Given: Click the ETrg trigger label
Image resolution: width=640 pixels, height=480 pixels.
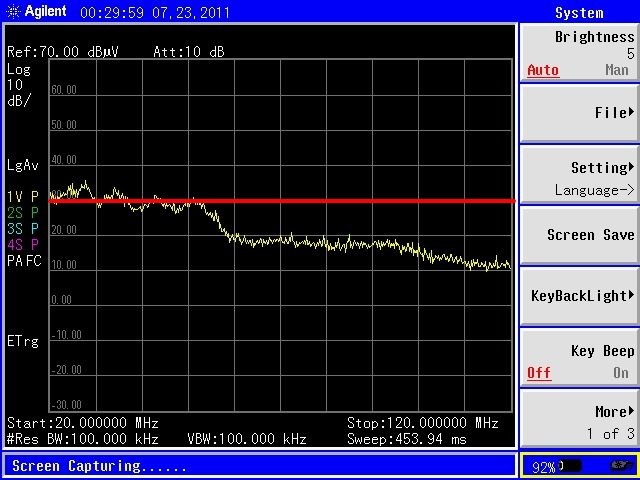Looking at the screenshot, I should tap(23, 341).
